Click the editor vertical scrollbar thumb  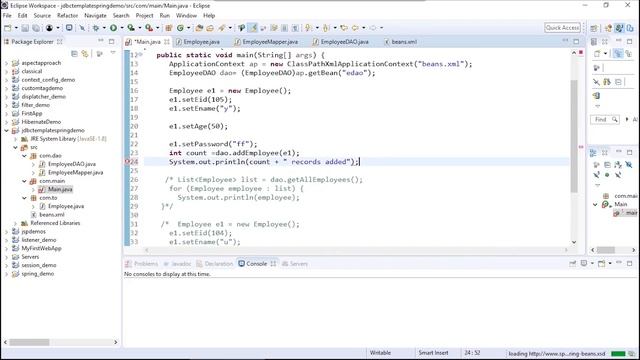click(574, 136)
